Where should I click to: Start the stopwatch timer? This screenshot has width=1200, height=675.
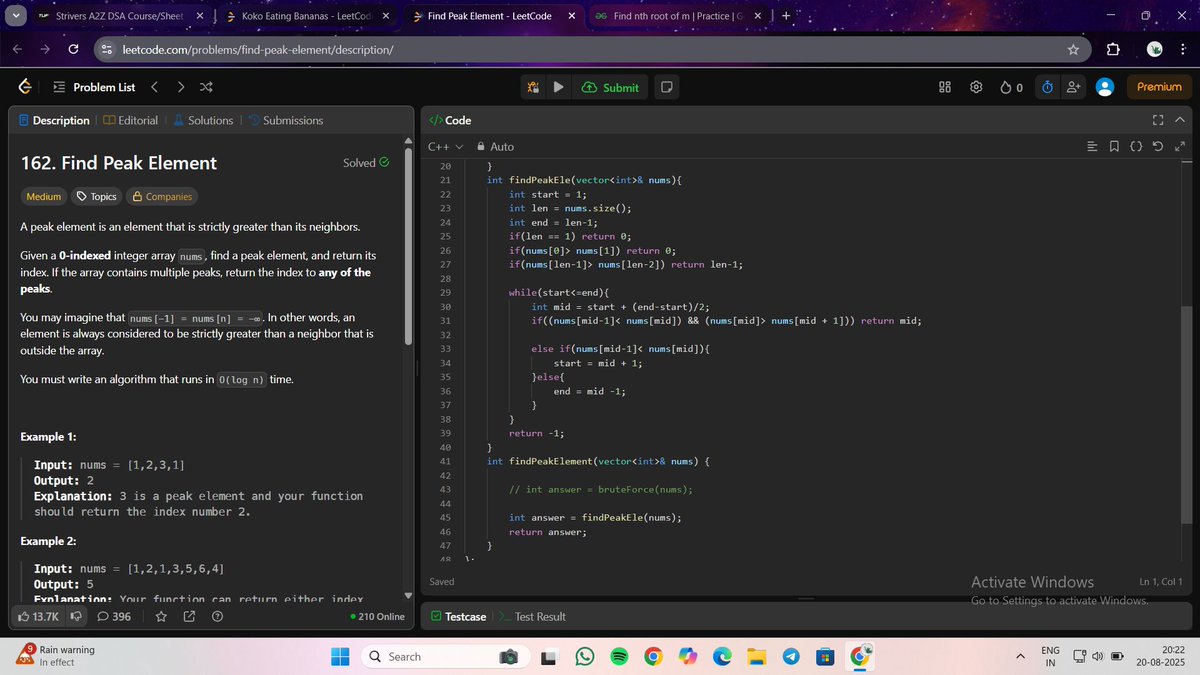point(1047,87)
